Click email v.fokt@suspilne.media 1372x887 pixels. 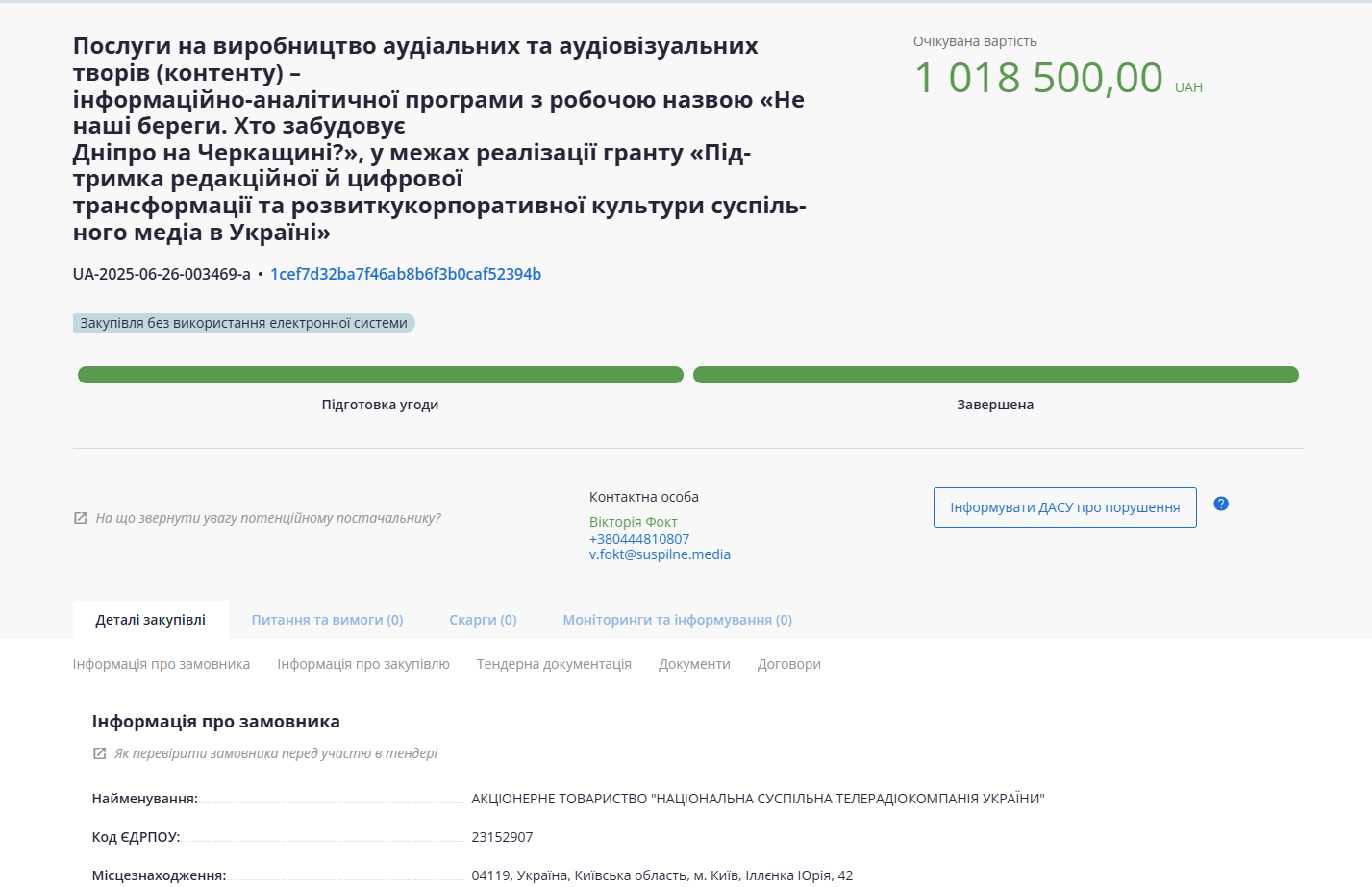point(660,554)
